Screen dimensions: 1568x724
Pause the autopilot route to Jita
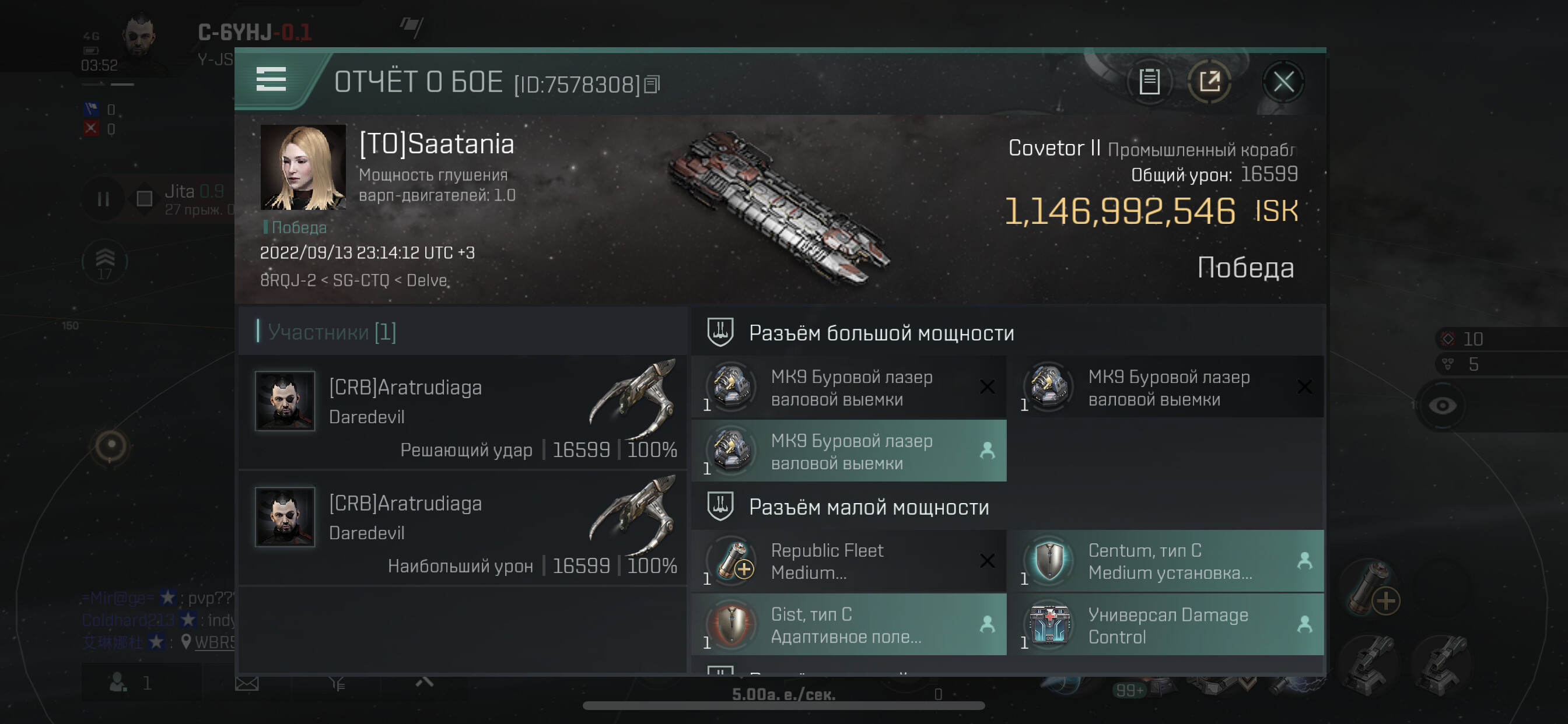[x=103, y=199]
